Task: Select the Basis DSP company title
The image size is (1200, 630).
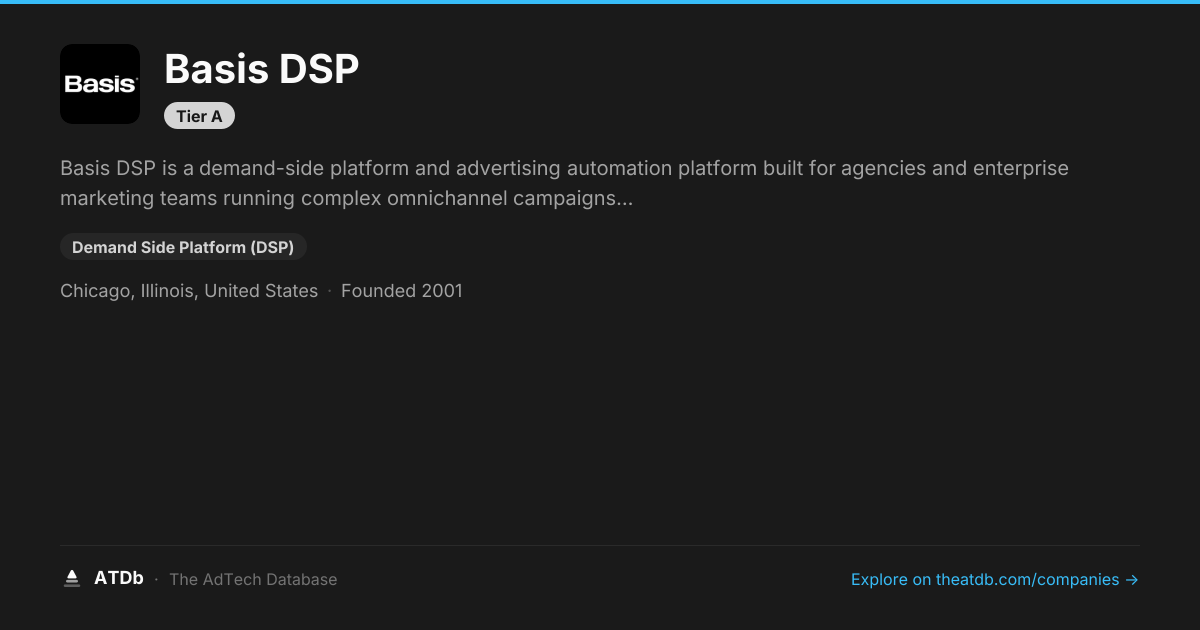Action: 262,69
